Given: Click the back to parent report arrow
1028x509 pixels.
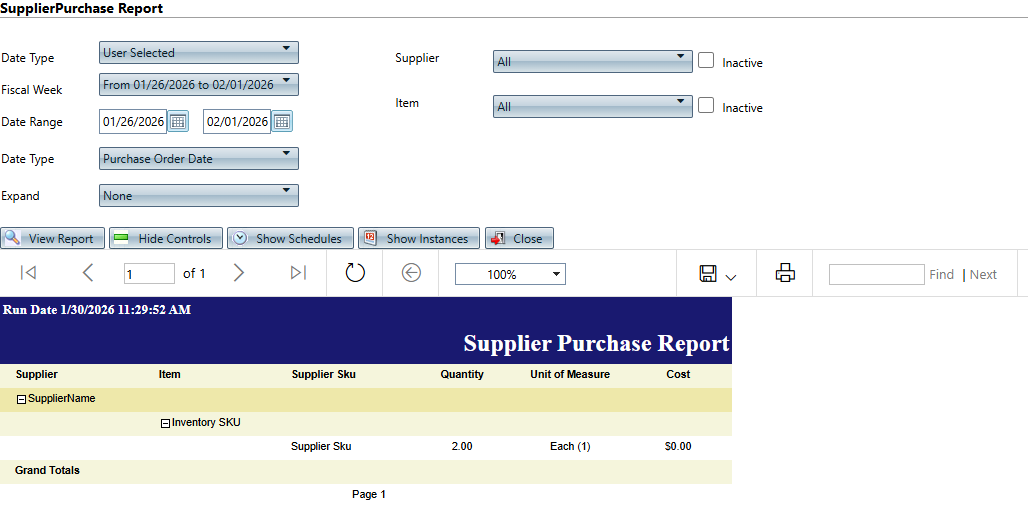Looking at the screenshot, I should 411,273.
